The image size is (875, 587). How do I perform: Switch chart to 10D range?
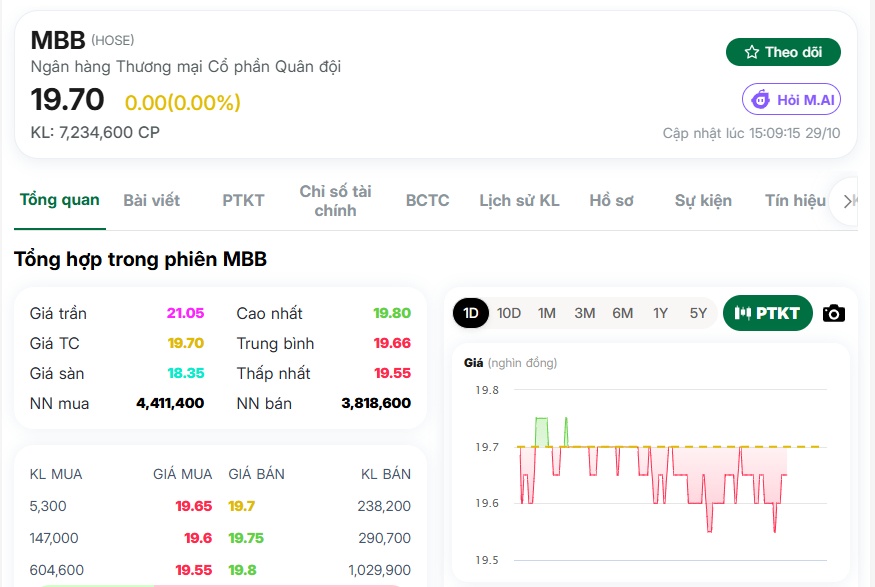[x=509, y=313]
